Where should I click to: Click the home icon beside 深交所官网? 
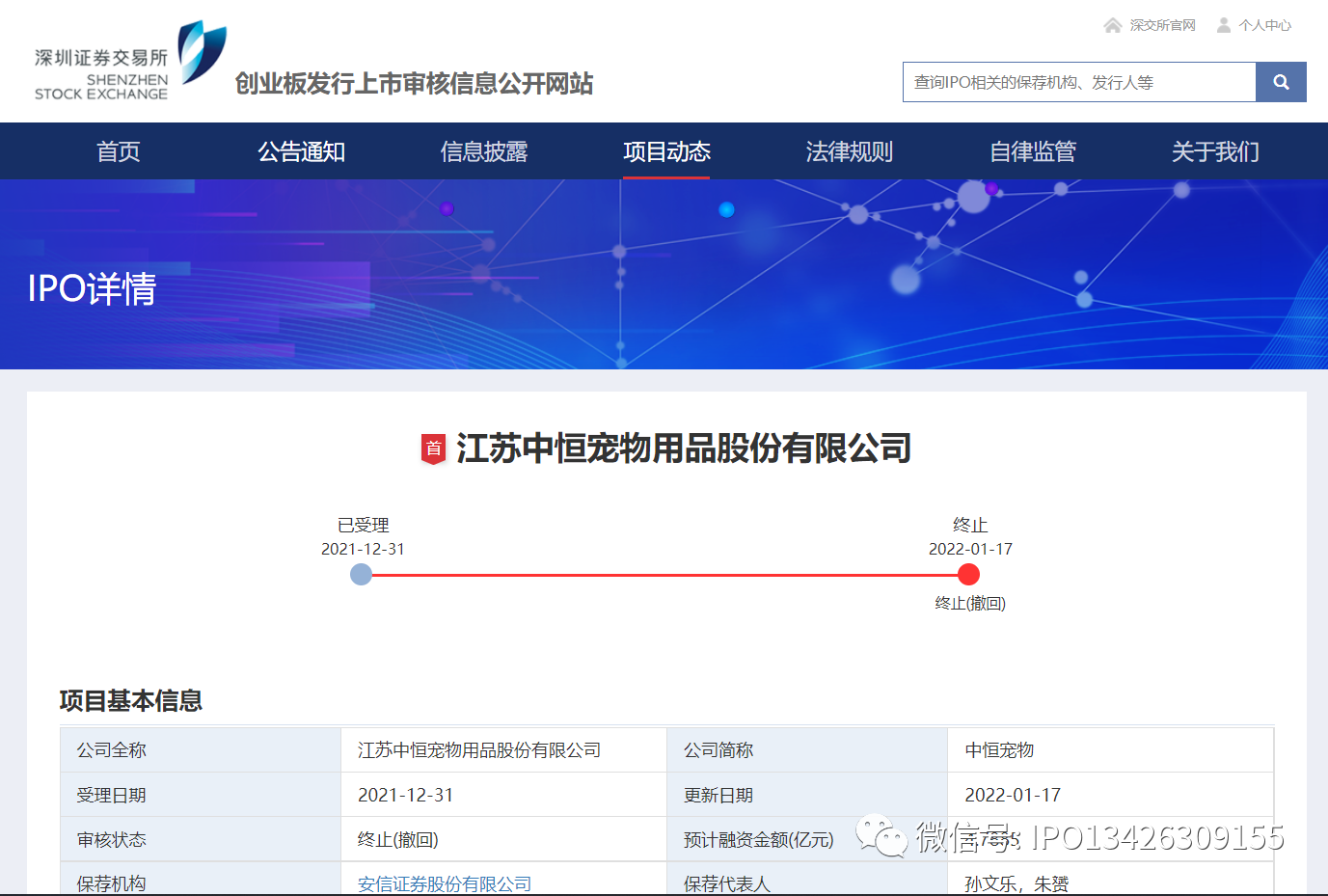(1113, 25)
